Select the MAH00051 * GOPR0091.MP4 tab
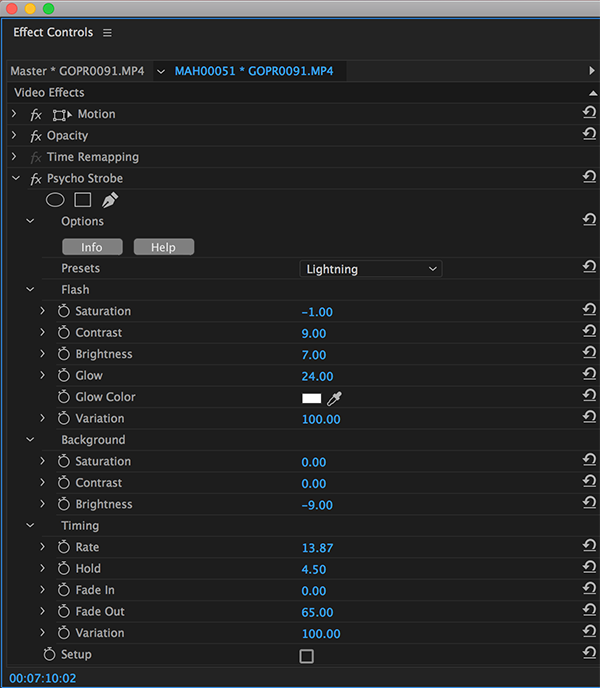Image resolution: width=600 pixels, height=688 pixels. coord(254,71)
